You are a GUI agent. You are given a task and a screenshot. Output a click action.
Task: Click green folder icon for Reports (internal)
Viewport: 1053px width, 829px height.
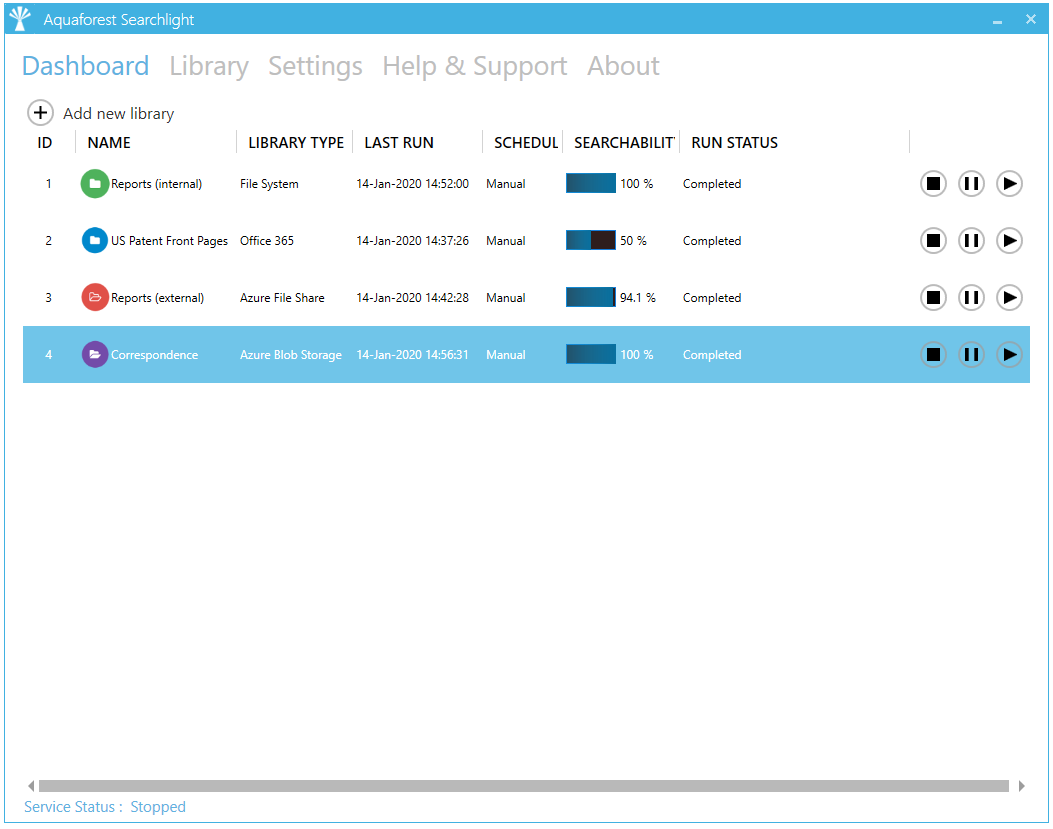(94, 184)
